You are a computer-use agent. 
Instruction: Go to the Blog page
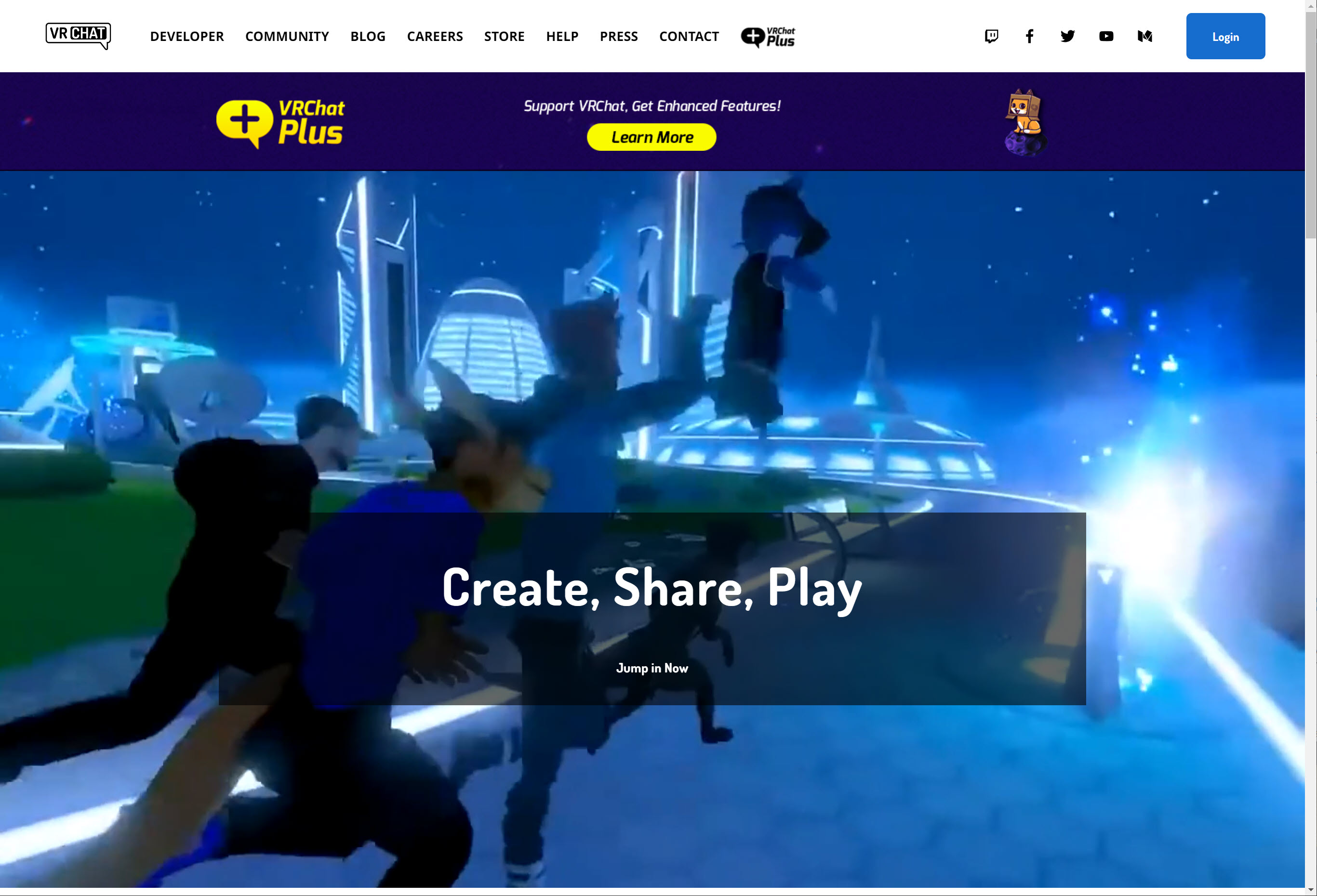[x=368, y=37]
